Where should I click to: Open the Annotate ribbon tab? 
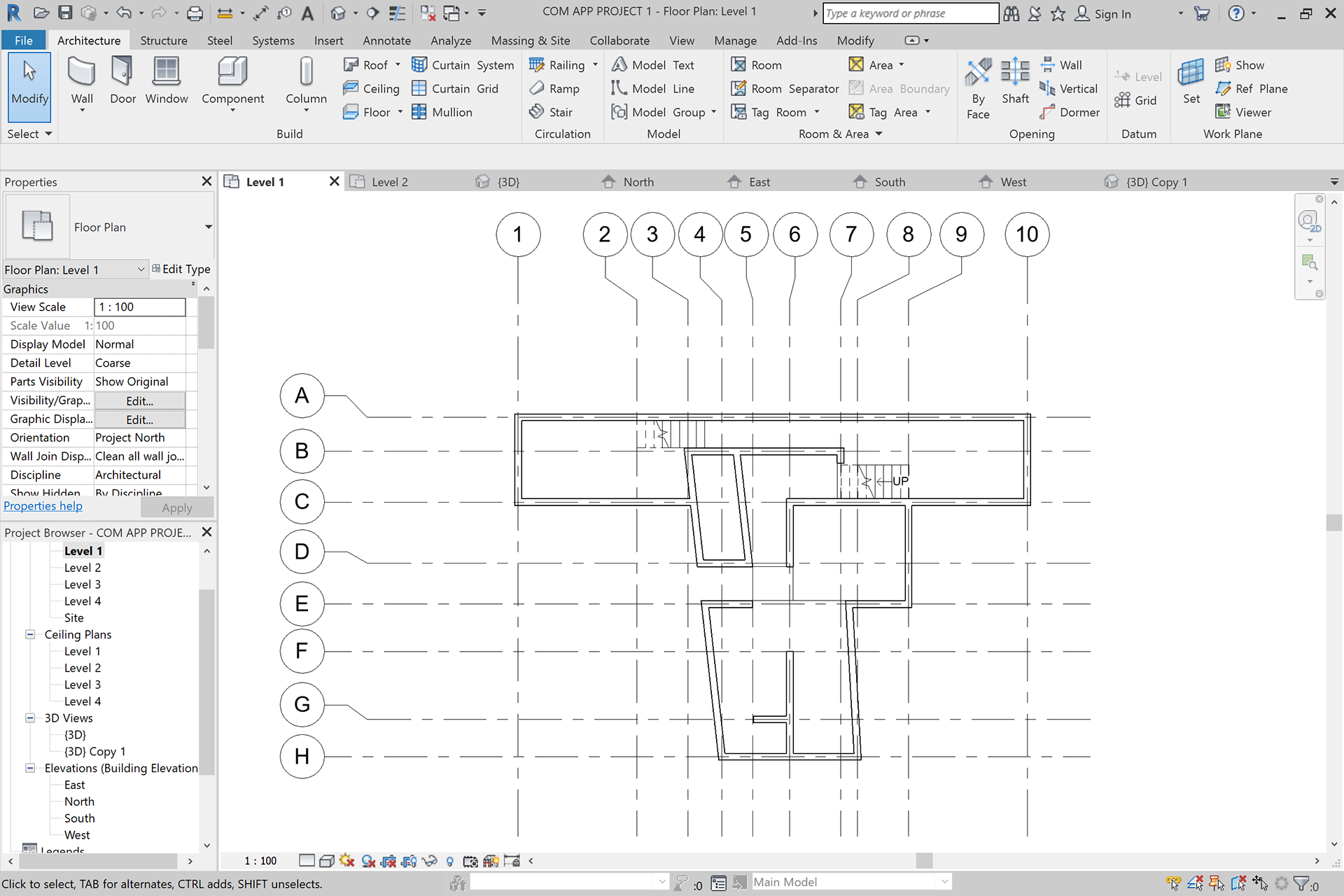pos(386,41)
